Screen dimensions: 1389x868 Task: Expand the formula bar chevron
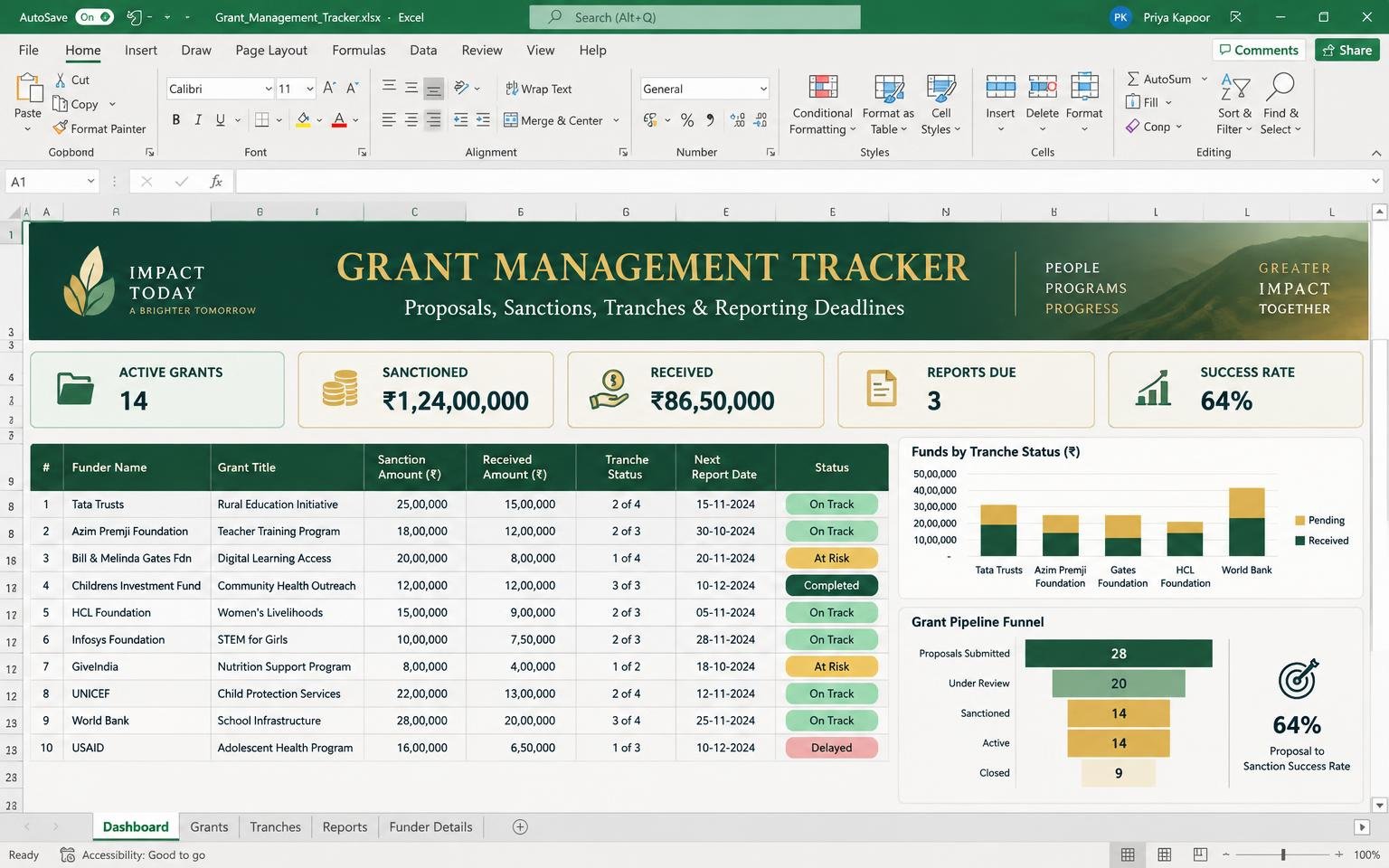click(x=1375, y=182)
